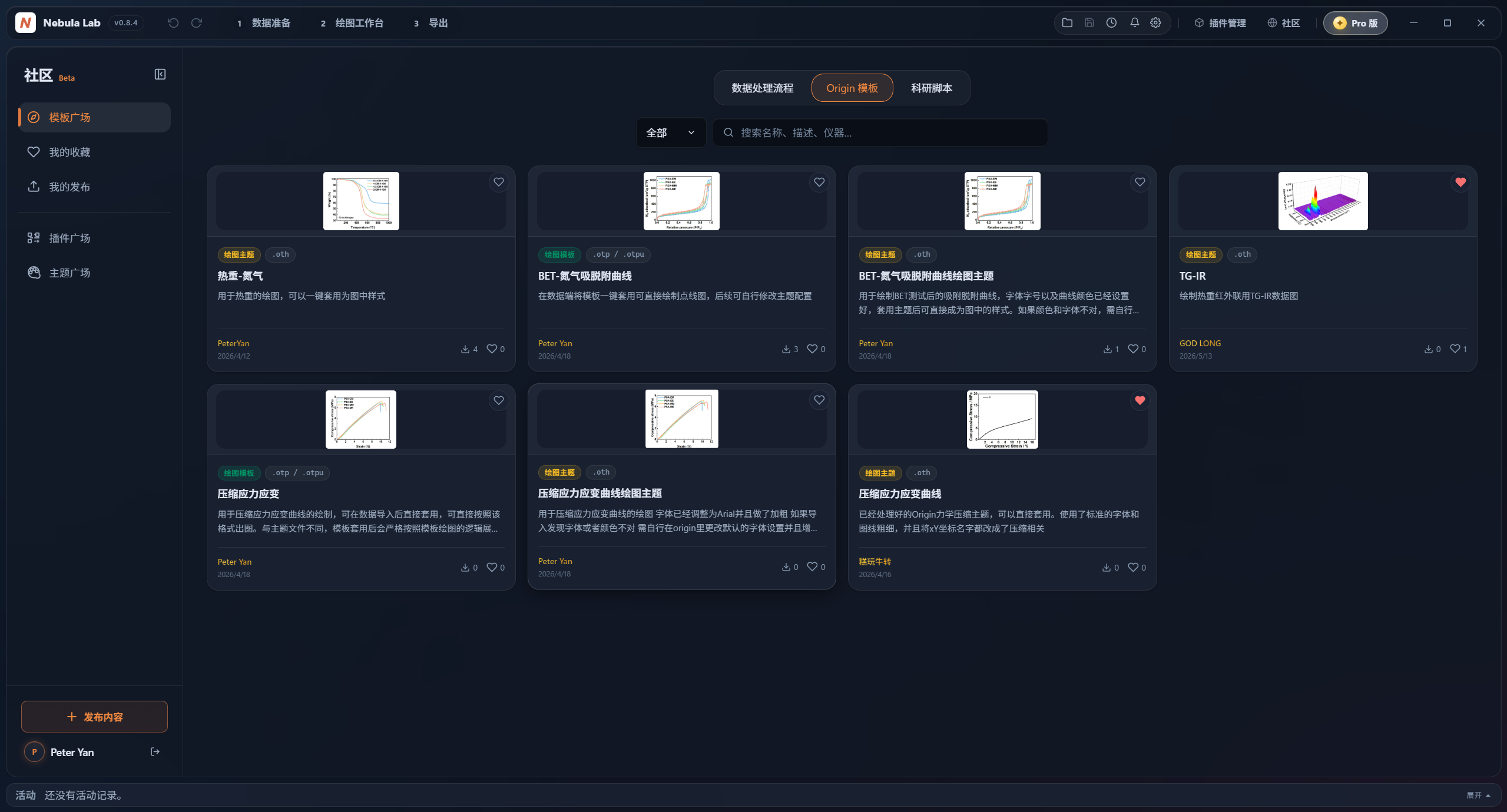
Task: Click the redo arrow icon
Action: [197, 23]
